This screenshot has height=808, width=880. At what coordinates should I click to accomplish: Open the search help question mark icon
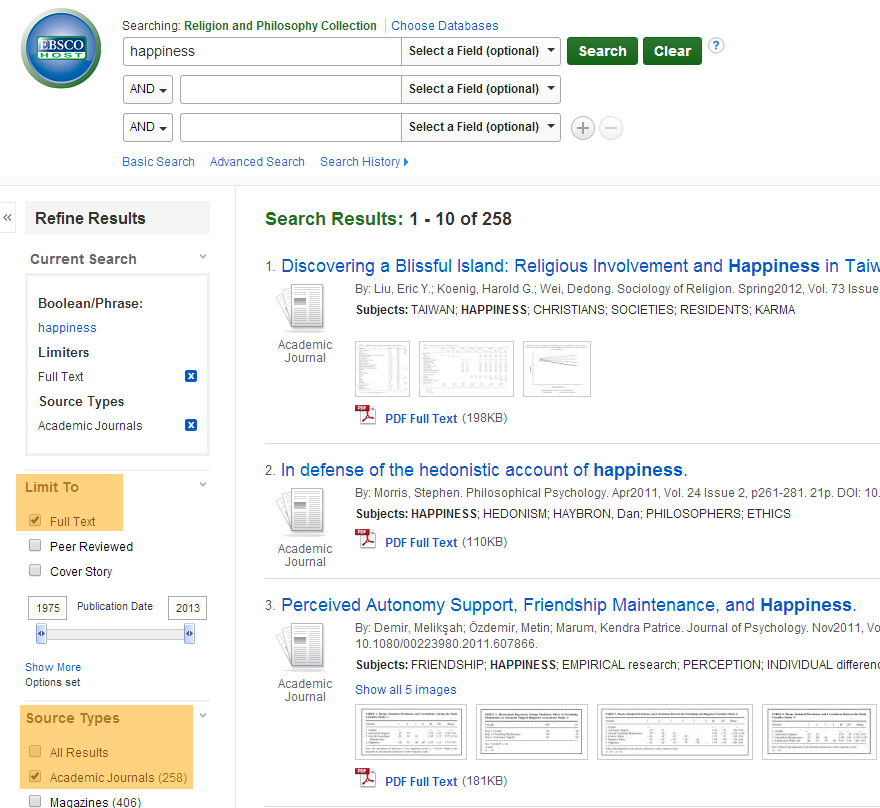click(716, 45)
